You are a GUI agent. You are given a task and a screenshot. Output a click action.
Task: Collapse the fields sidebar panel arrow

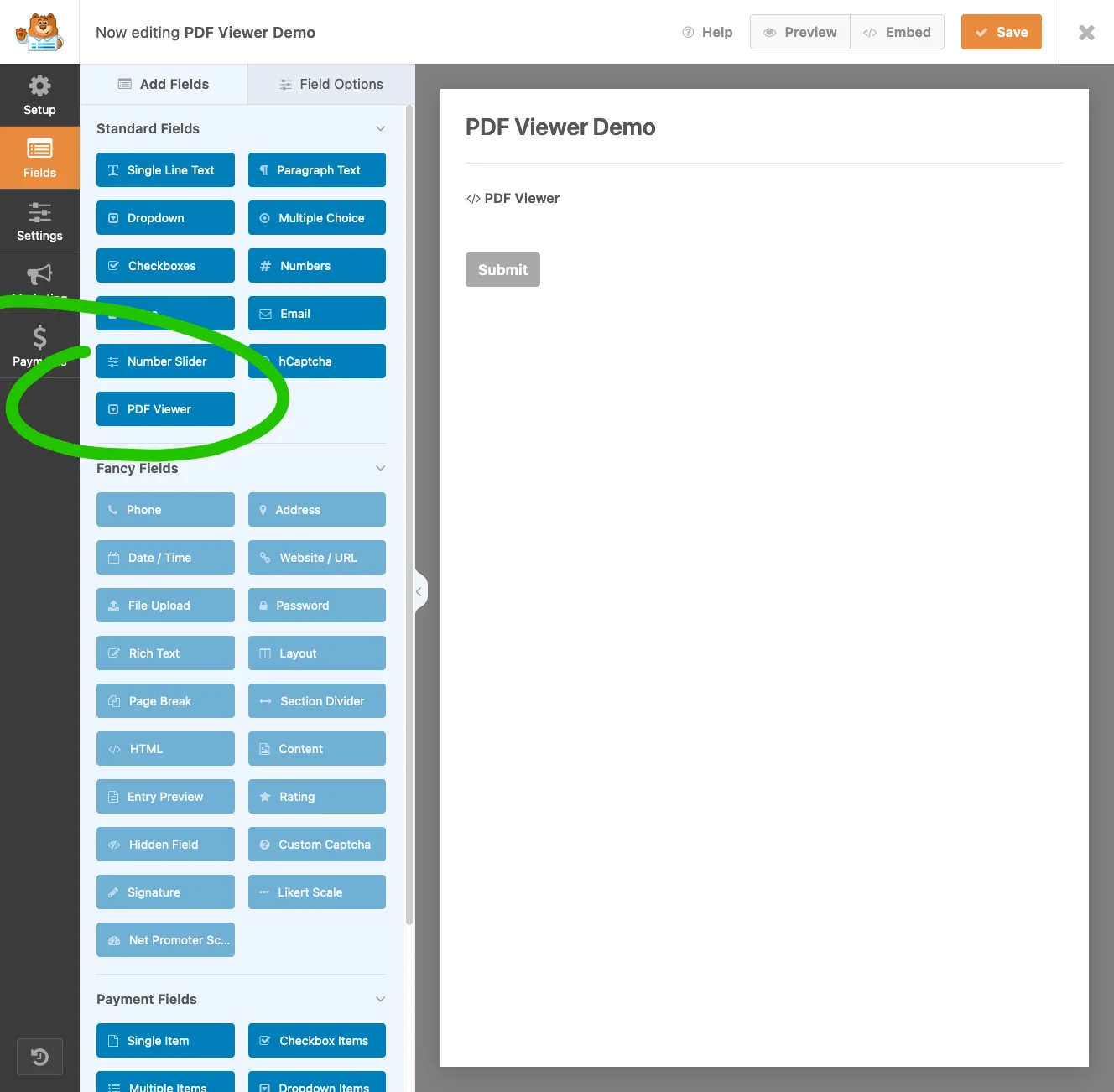coord(419,591)
